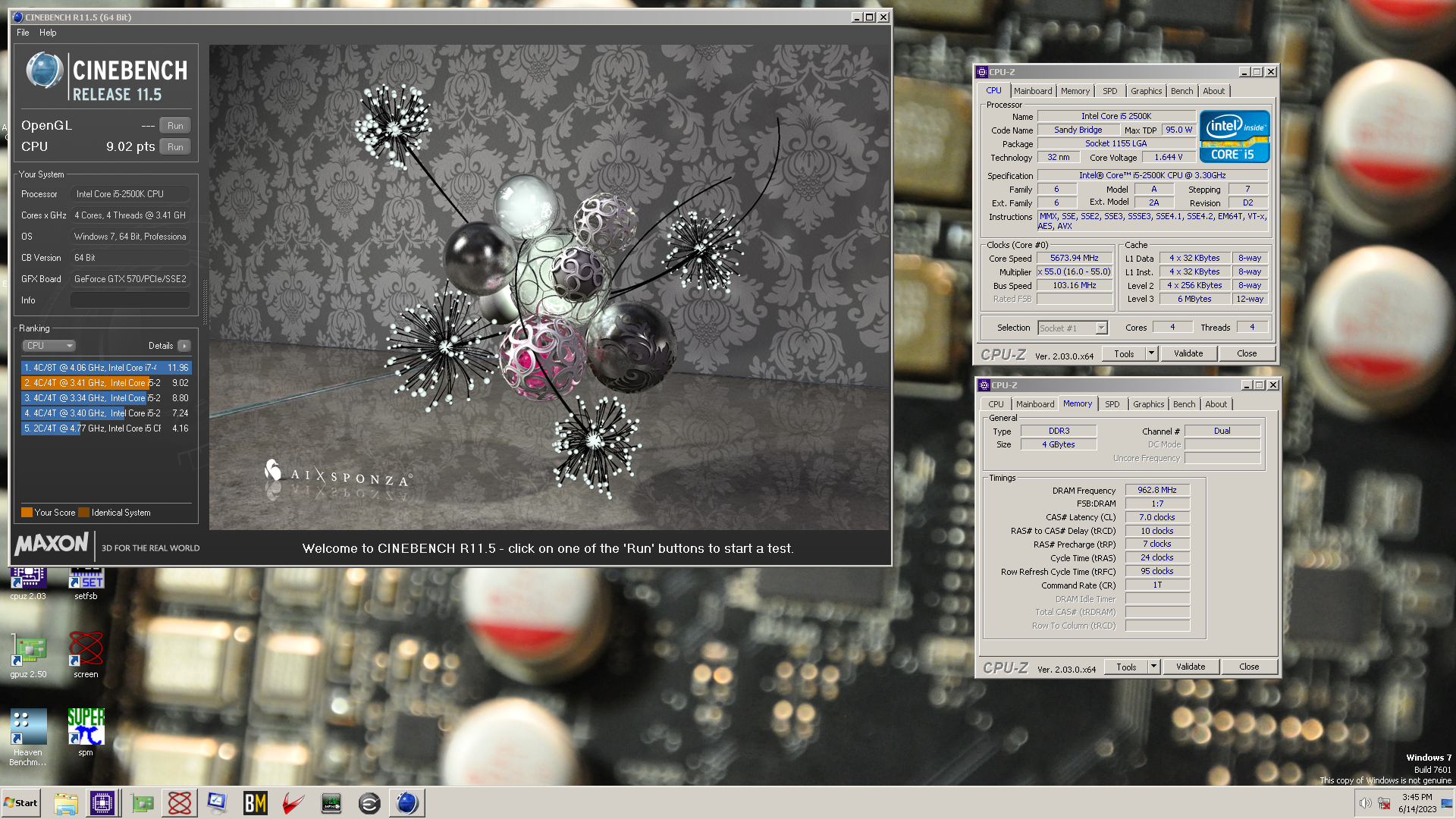
Task: Click the red atom screen taskbar icon
Action: (x=180, y=803)
